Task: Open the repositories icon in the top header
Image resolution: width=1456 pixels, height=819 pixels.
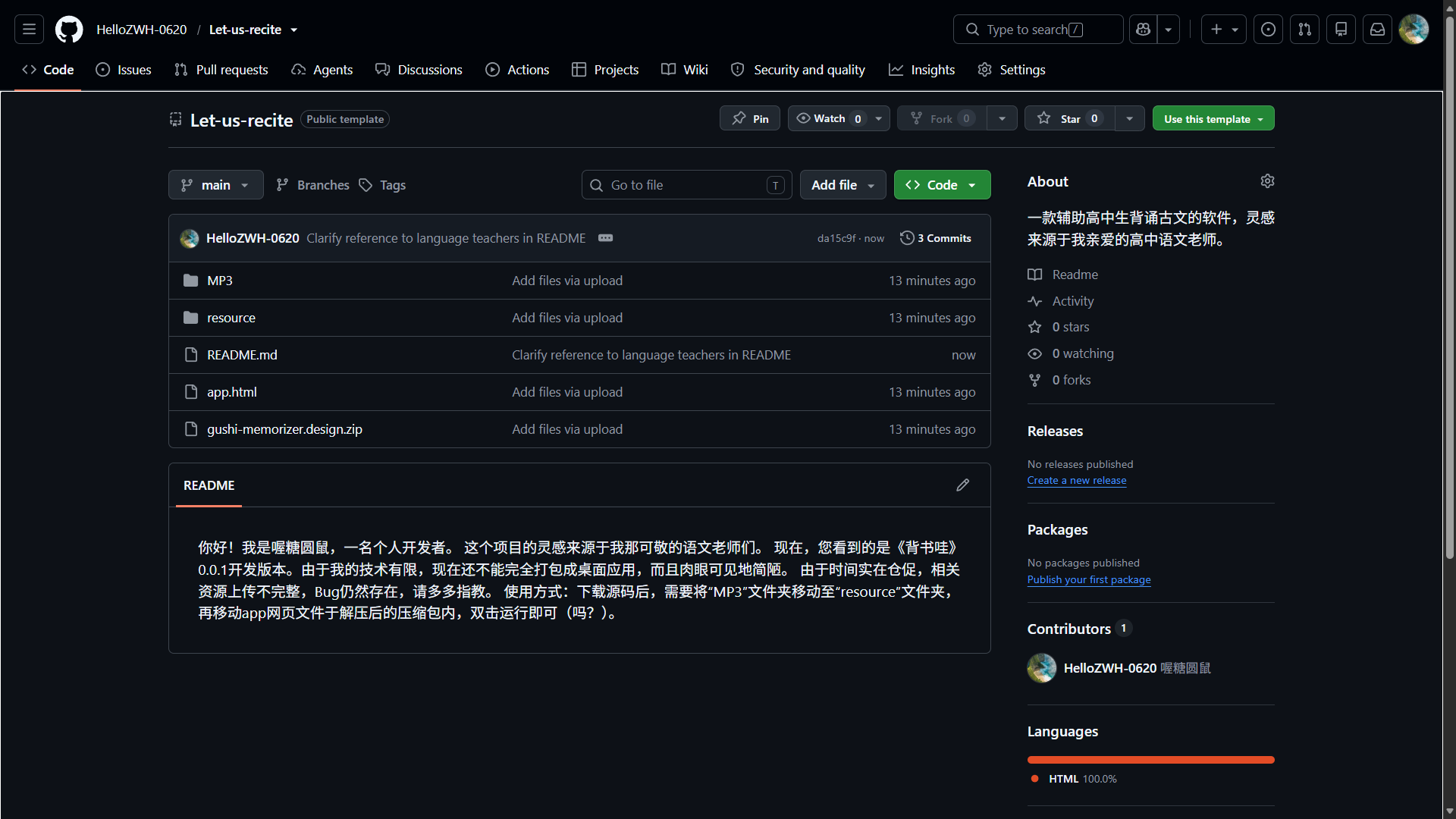Action: click(x=1341, y=30)
